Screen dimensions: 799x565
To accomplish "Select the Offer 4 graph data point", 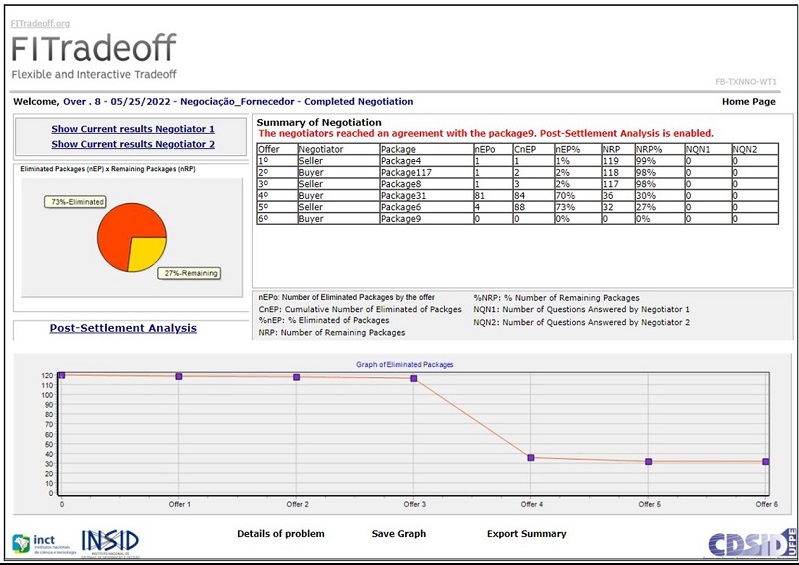I will 531,457.
